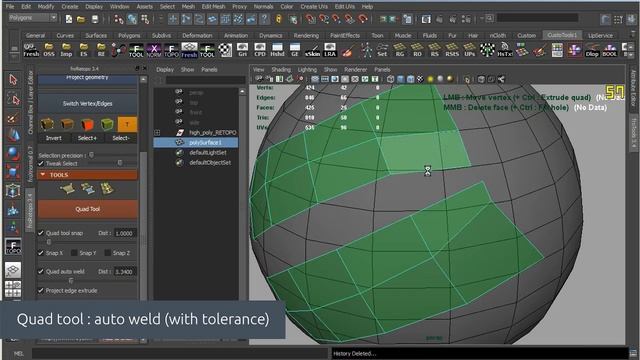Click the F TOPO shelf icon
640x360 pixels.
click(x=171, y=50)
